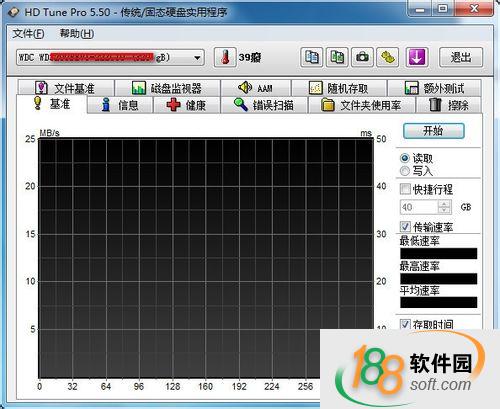Minimize the HD Tune Pro window

click(x=420, y=9)
